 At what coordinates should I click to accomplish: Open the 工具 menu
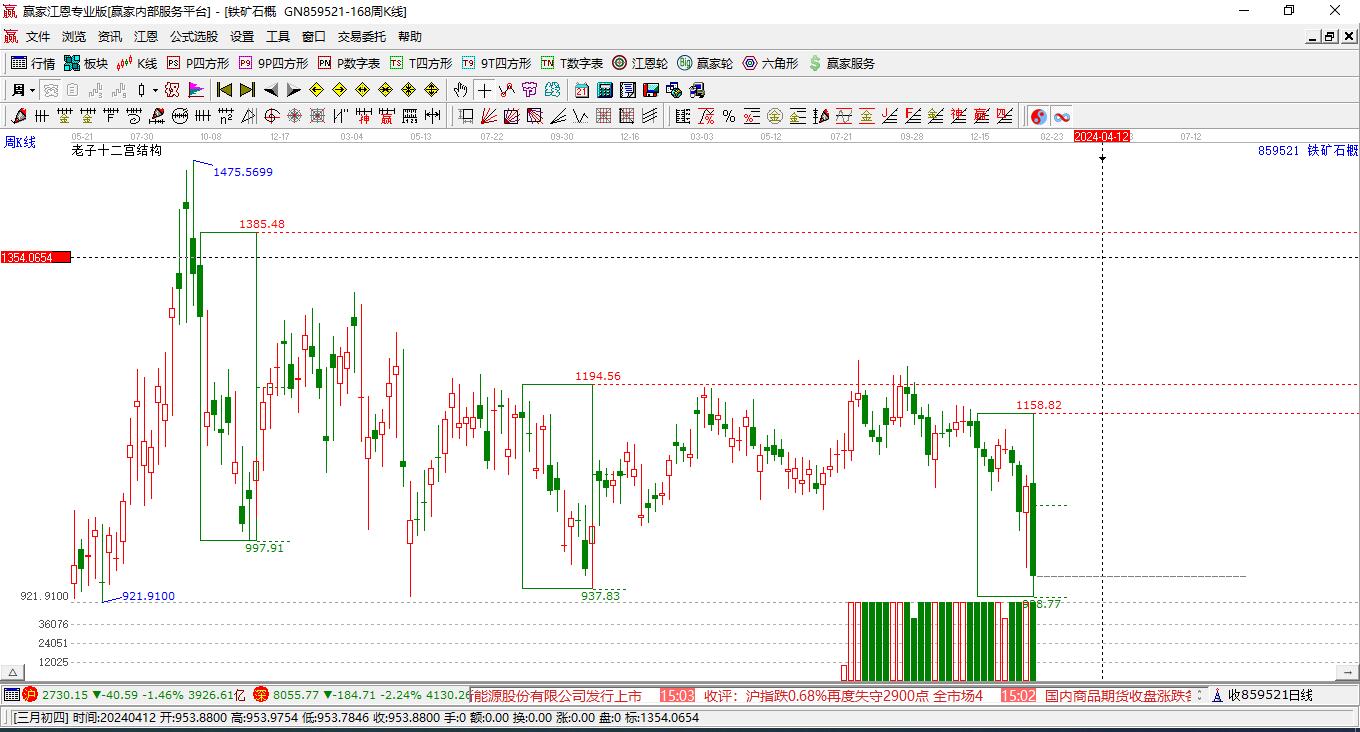pyautogui.click(x=278, y=36)
